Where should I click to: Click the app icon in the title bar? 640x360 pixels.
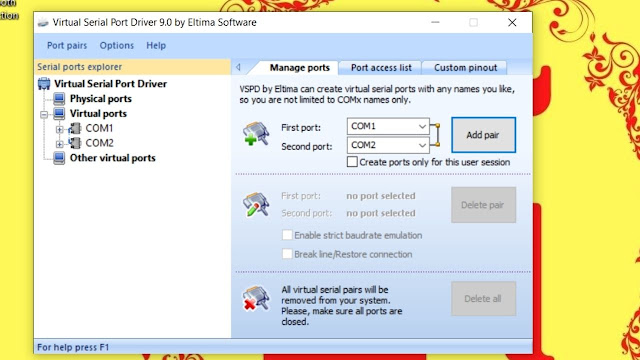pyautogui.click(x=43, y=22)
